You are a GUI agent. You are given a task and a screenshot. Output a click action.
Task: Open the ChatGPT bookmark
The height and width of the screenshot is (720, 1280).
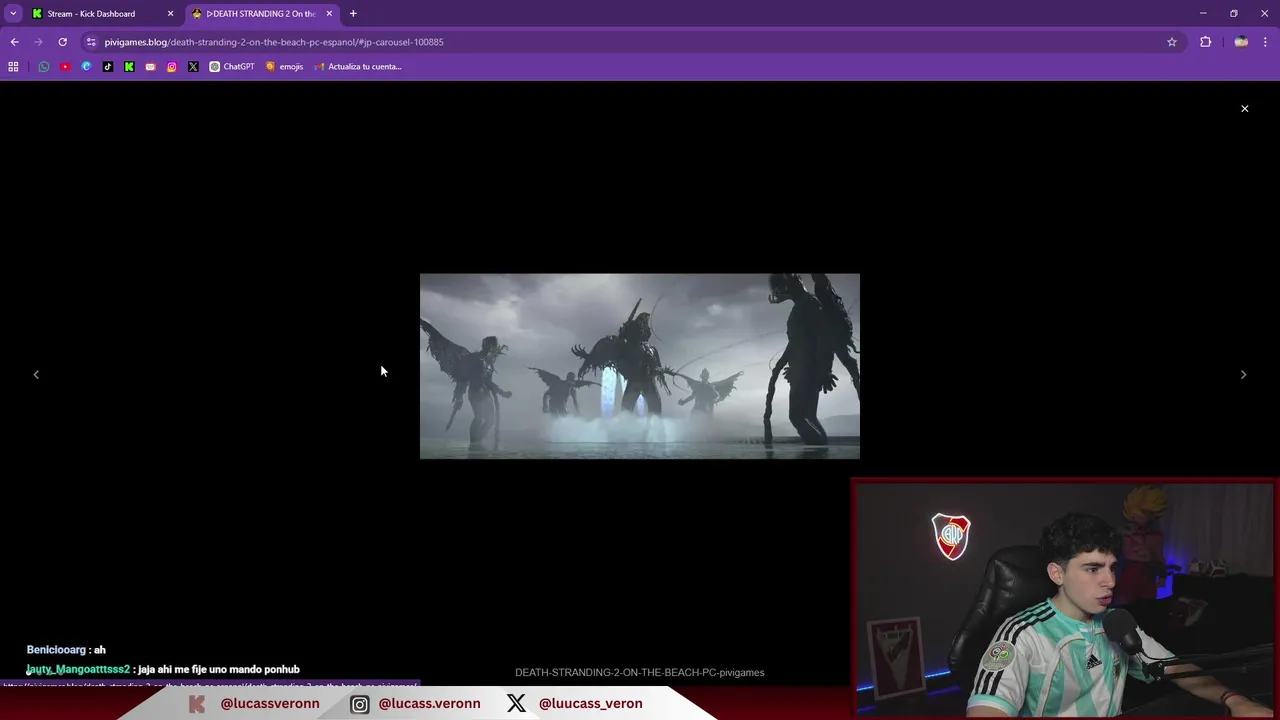tap(232, 66)
